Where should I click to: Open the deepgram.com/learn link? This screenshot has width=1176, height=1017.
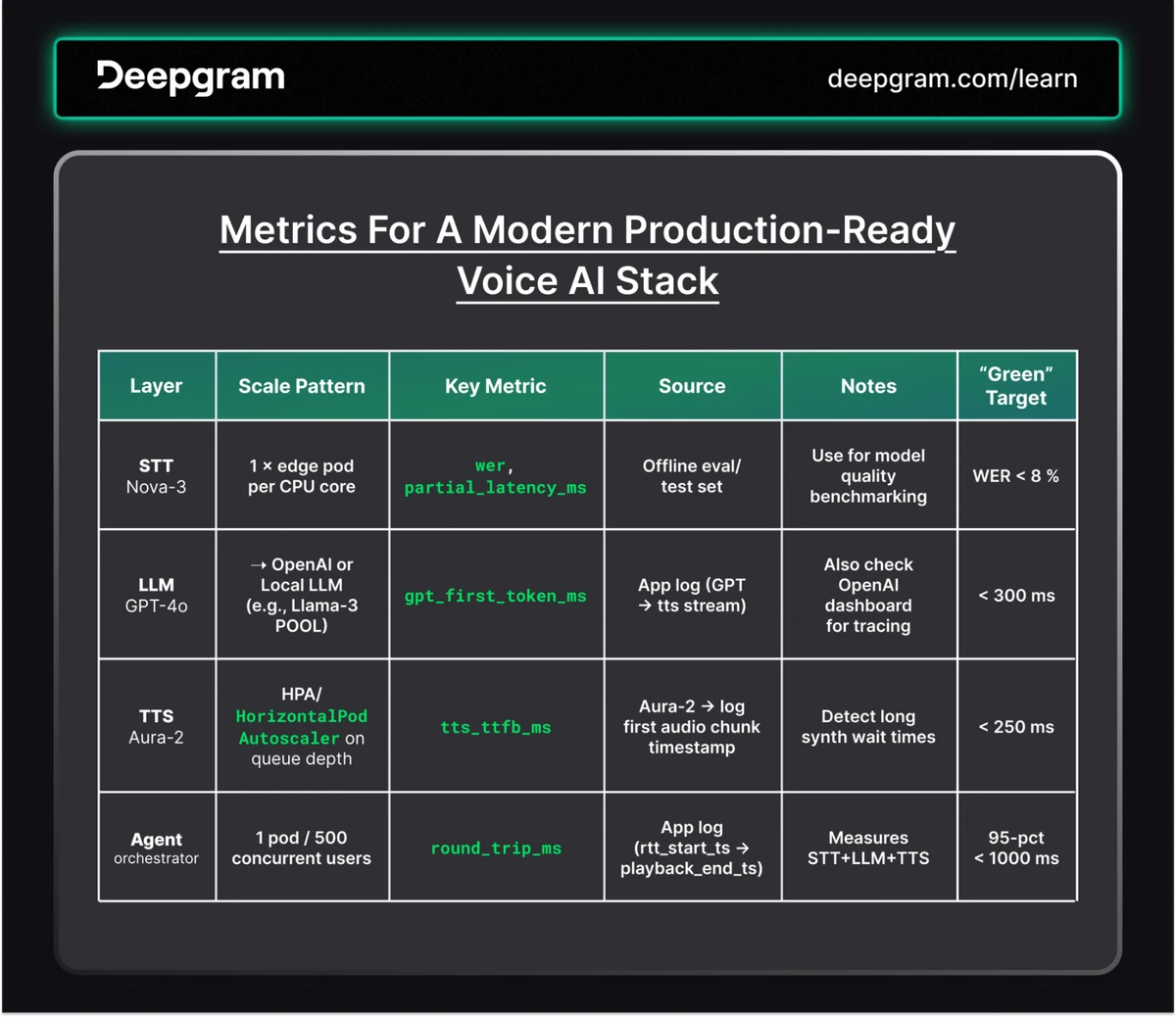tap(954, 77)
